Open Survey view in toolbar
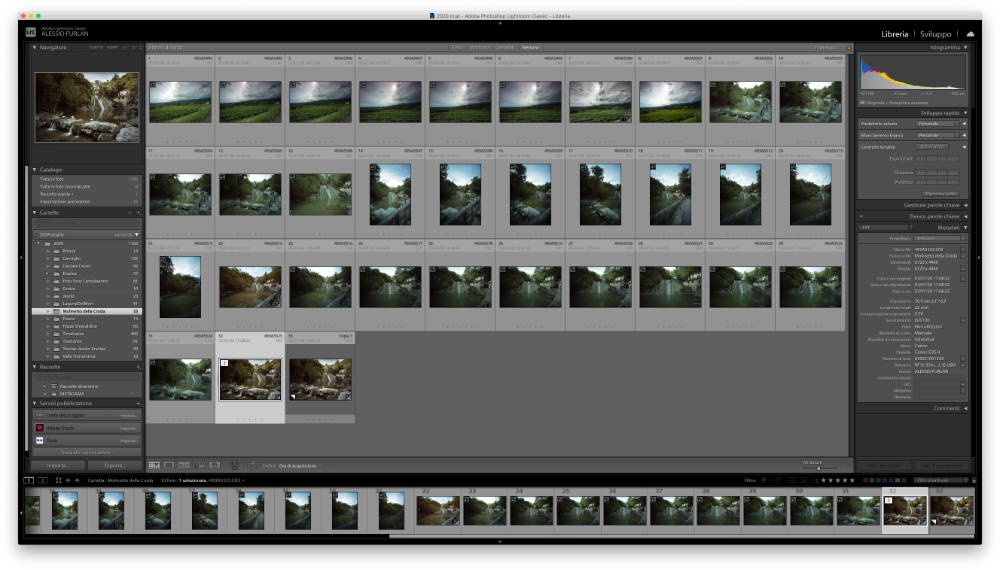The width and height of the screenshot is (1000, 570). click(x=200, y=465)
